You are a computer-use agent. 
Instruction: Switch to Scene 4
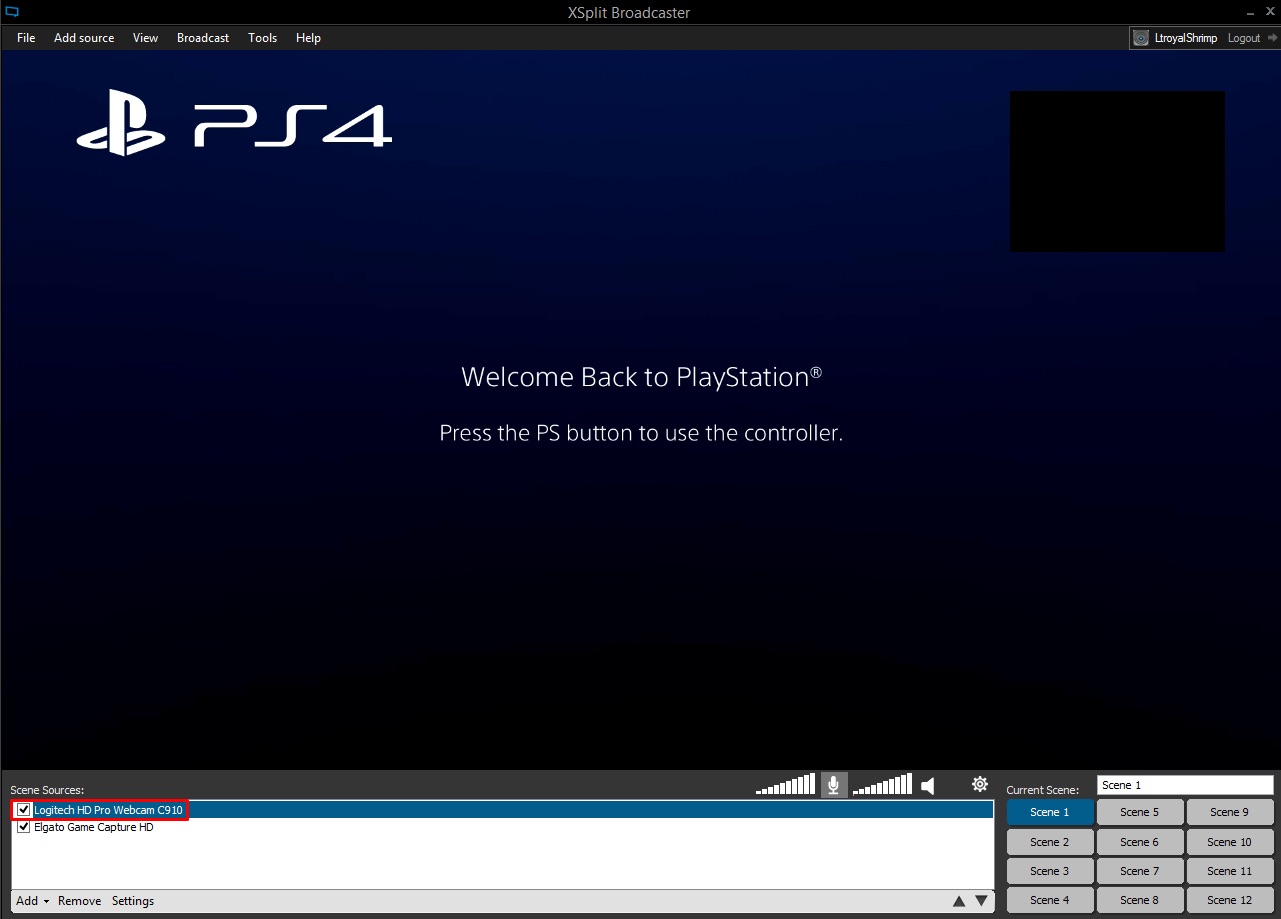[1050, 900]
